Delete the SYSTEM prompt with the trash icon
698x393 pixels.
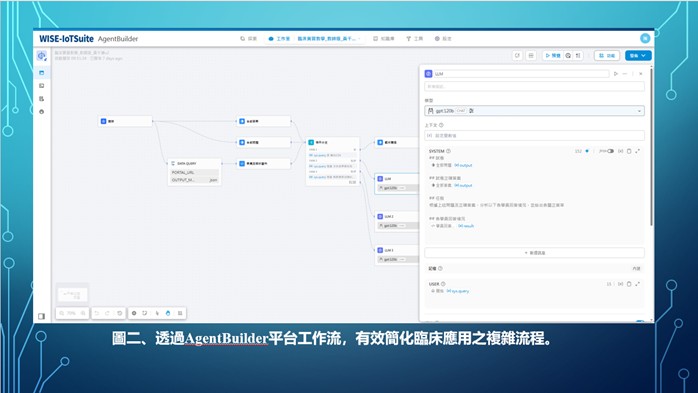(629, 151)
